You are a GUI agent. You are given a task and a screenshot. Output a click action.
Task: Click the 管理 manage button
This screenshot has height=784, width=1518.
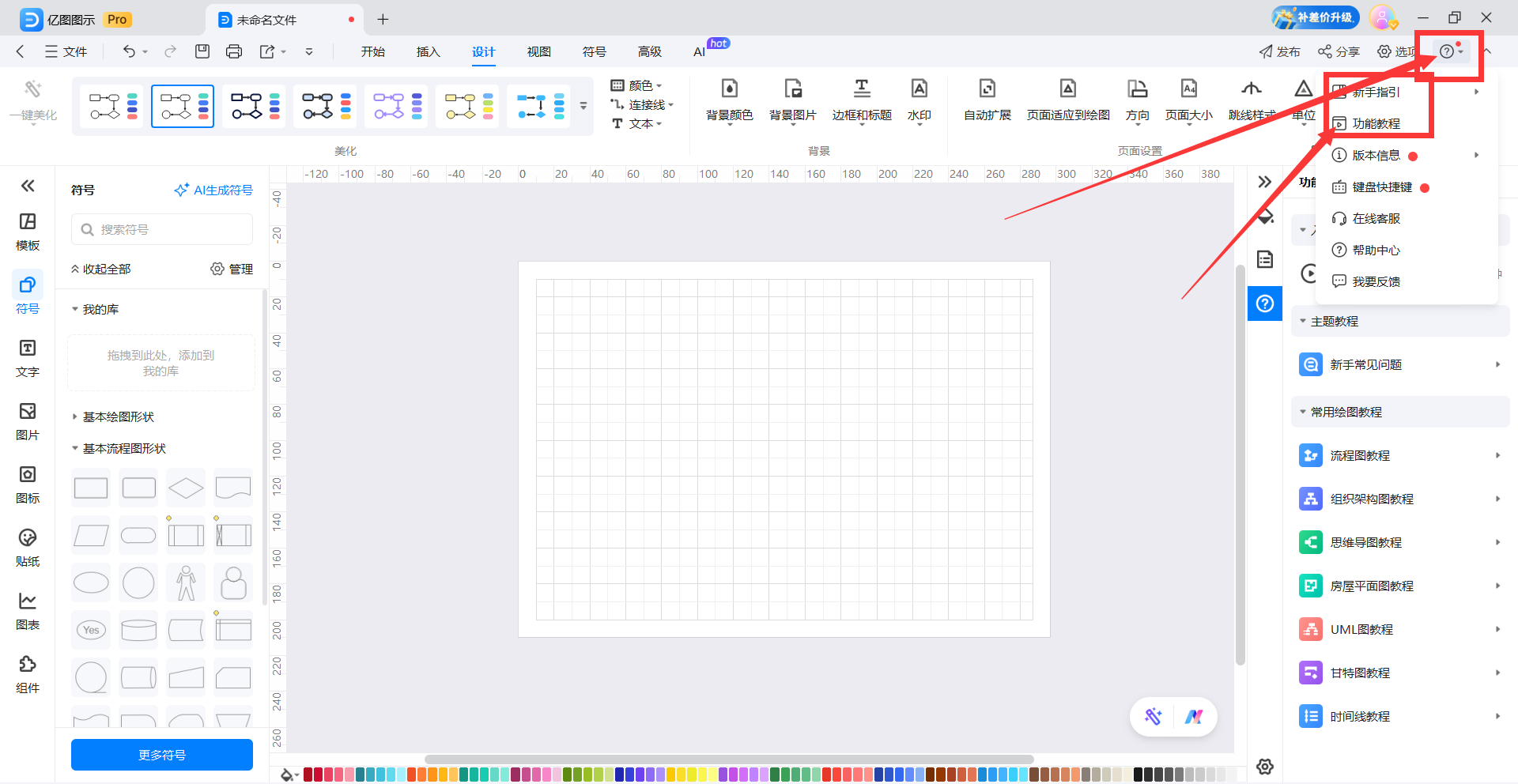[232, 269]
